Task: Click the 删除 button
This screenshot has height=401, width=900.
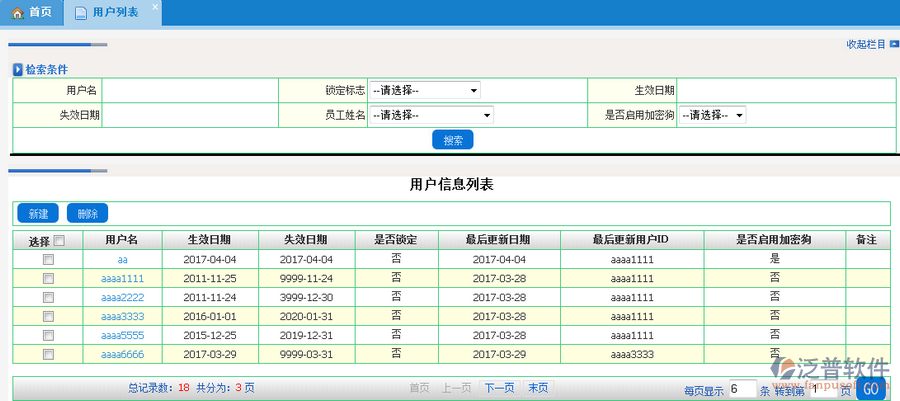Action: [x=87, y=214]
